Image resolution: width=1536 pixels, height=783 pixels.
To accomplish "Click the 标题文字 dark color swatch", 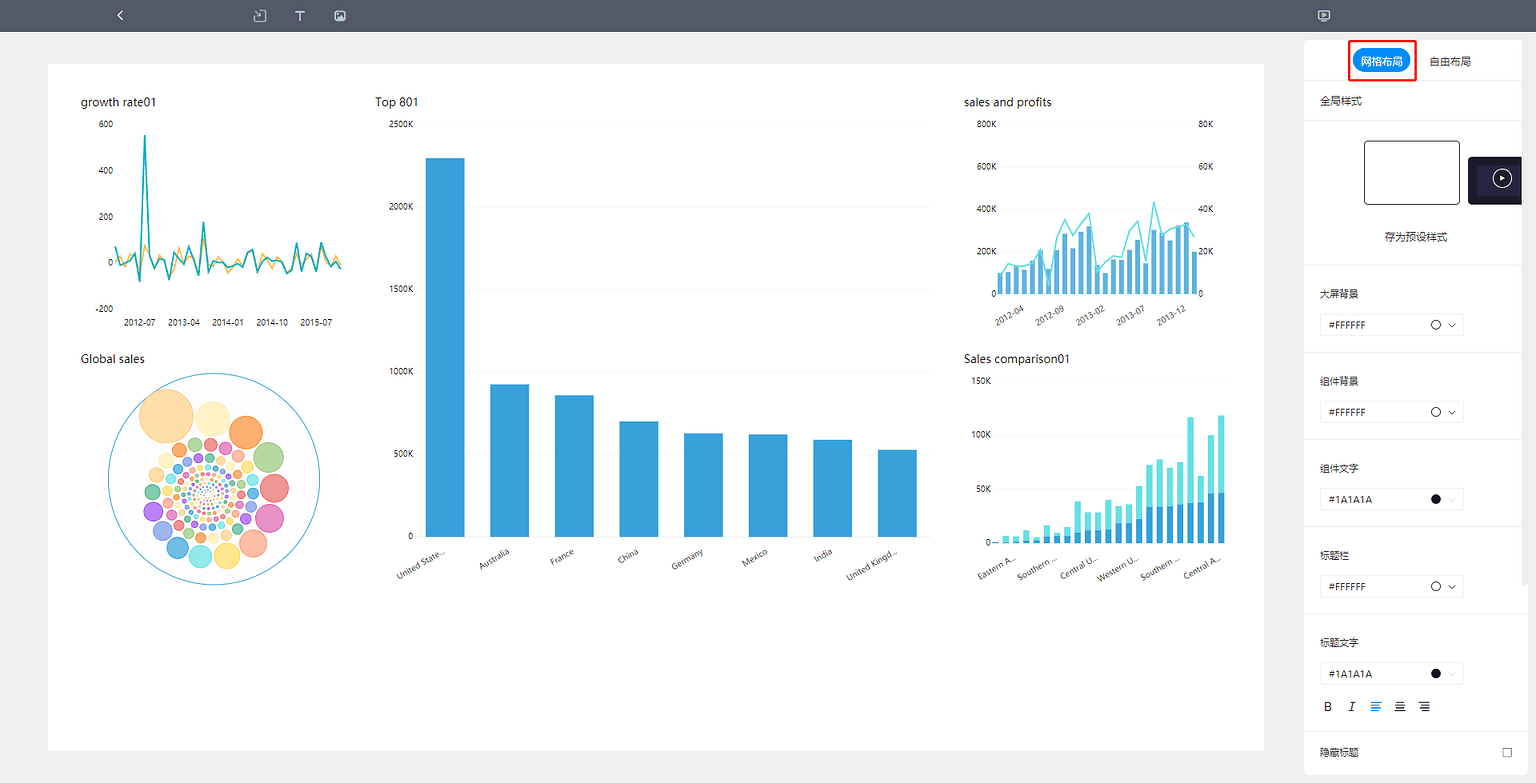I will pyautogui.click(x=1436, y=673).
